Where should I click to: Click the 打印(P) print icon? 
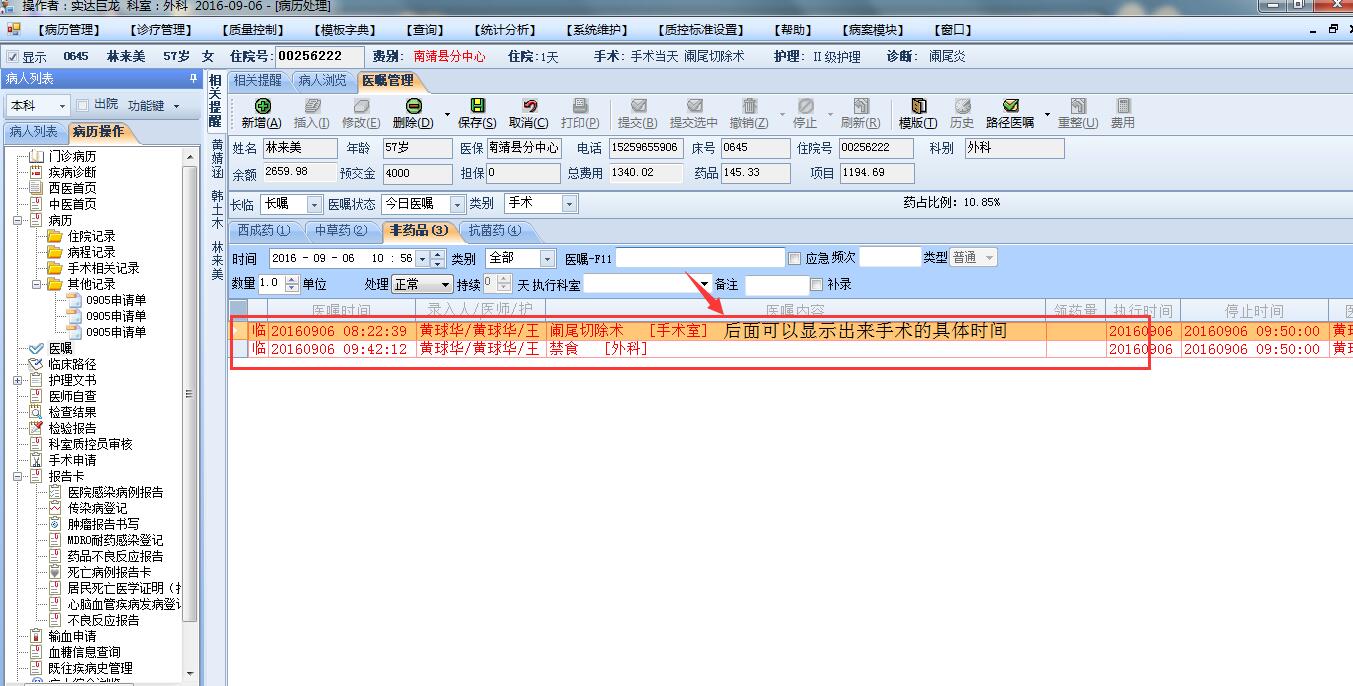click(x=580, y=106)
